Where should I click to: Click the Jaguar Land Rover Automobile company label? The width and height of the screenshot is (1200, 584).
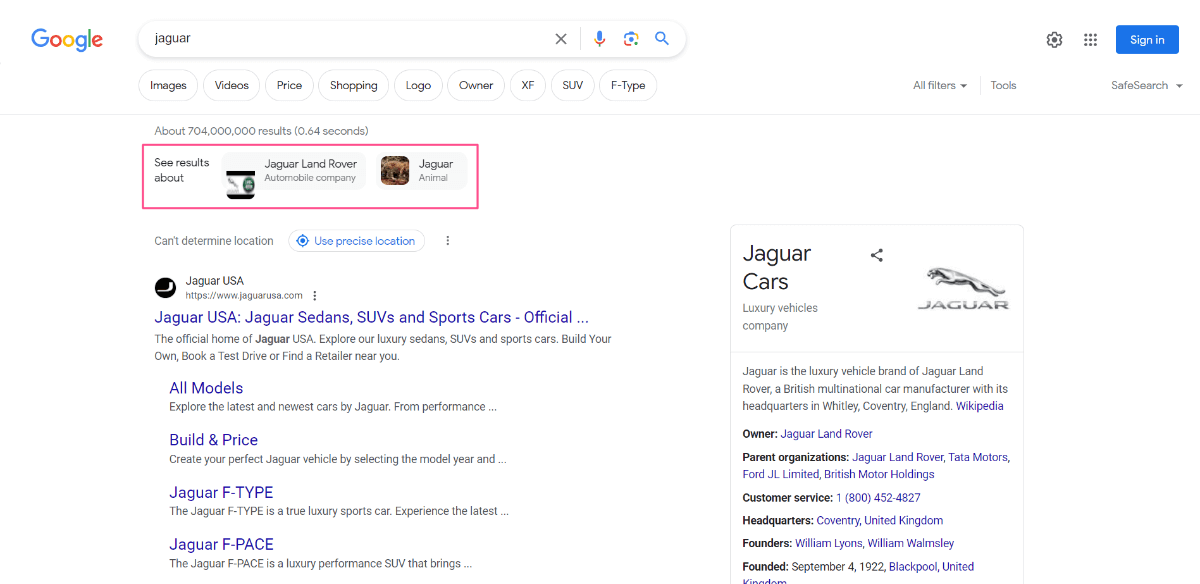(x=310, y=170)
